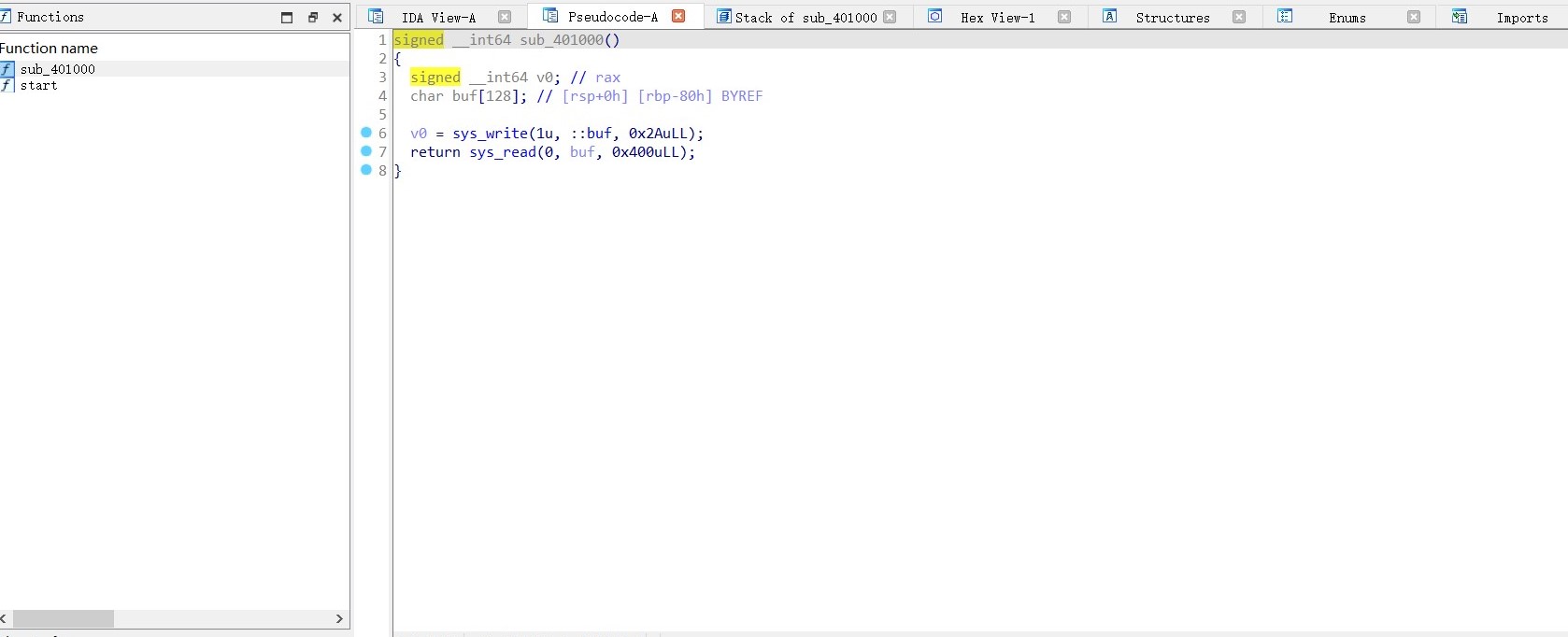Click the Pseudocode-A tab icon
This screenshot has width=1568, height=637.
tap(550, 16)
